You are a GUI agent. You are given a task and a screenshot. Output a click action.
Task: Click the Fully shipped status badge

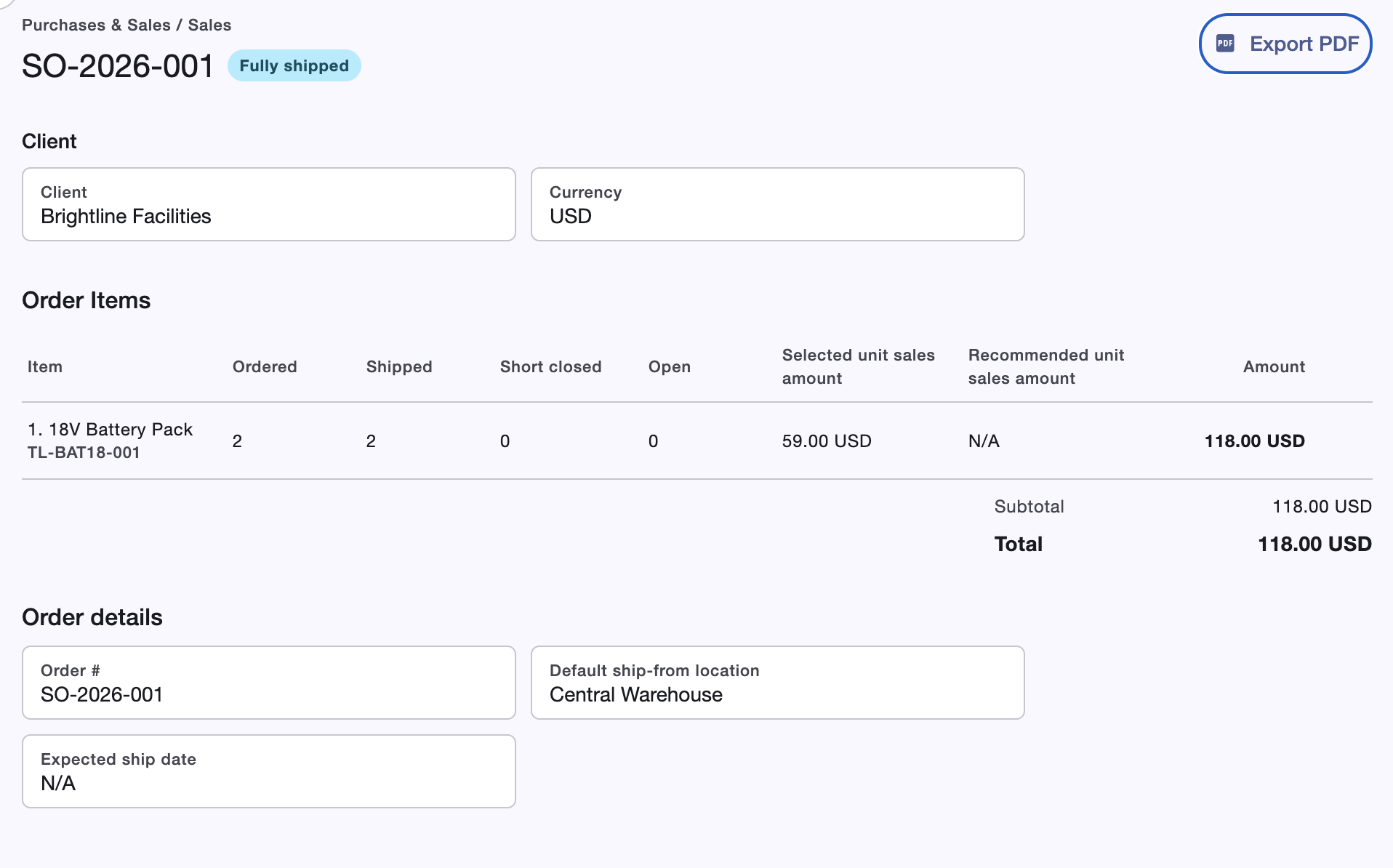pos(294,65)
